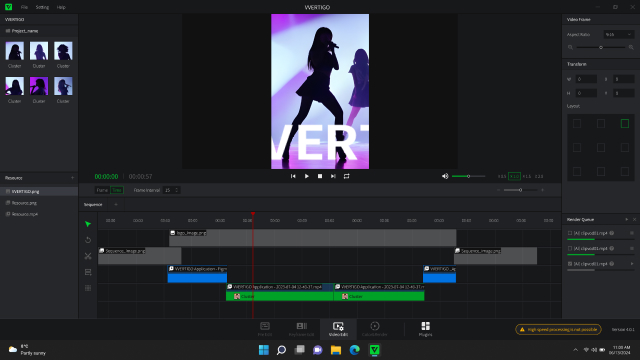Set playback speed to x0.5
This screenshot has height=360, width=640.
coord(502,176)
